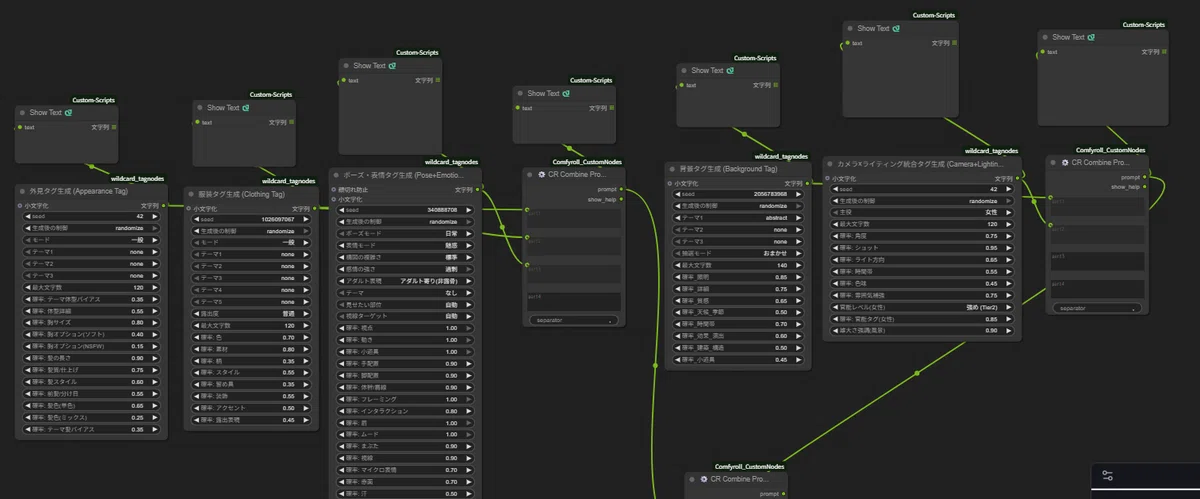Image resolution: width=1200 pixels, height=499 pixels.
Task: Collapse the Appearance Tag node via its title dot
Action: click(22, 191)
